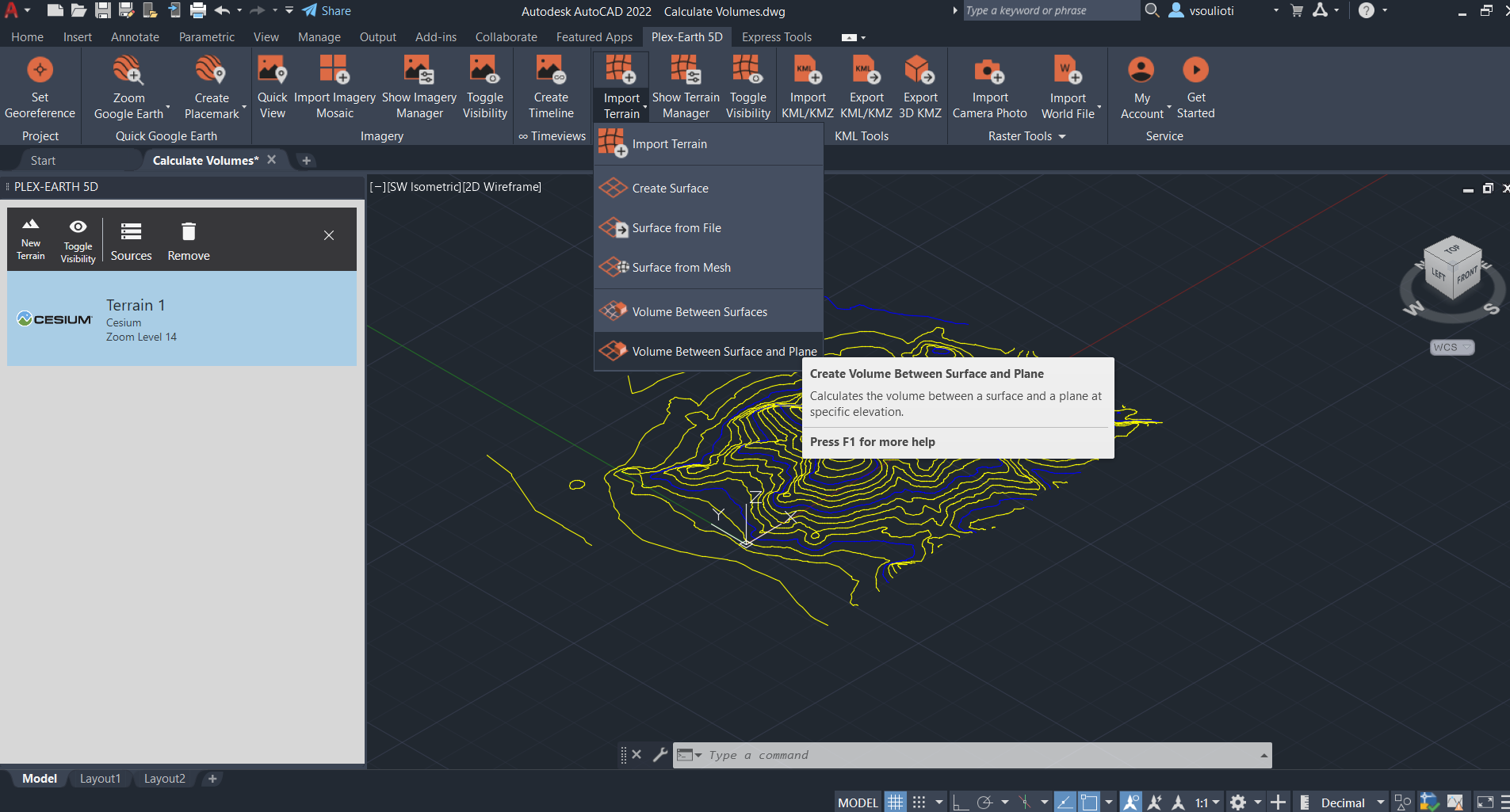Close the Plex-Earth terrain toolbar

[x=329, y=235]
